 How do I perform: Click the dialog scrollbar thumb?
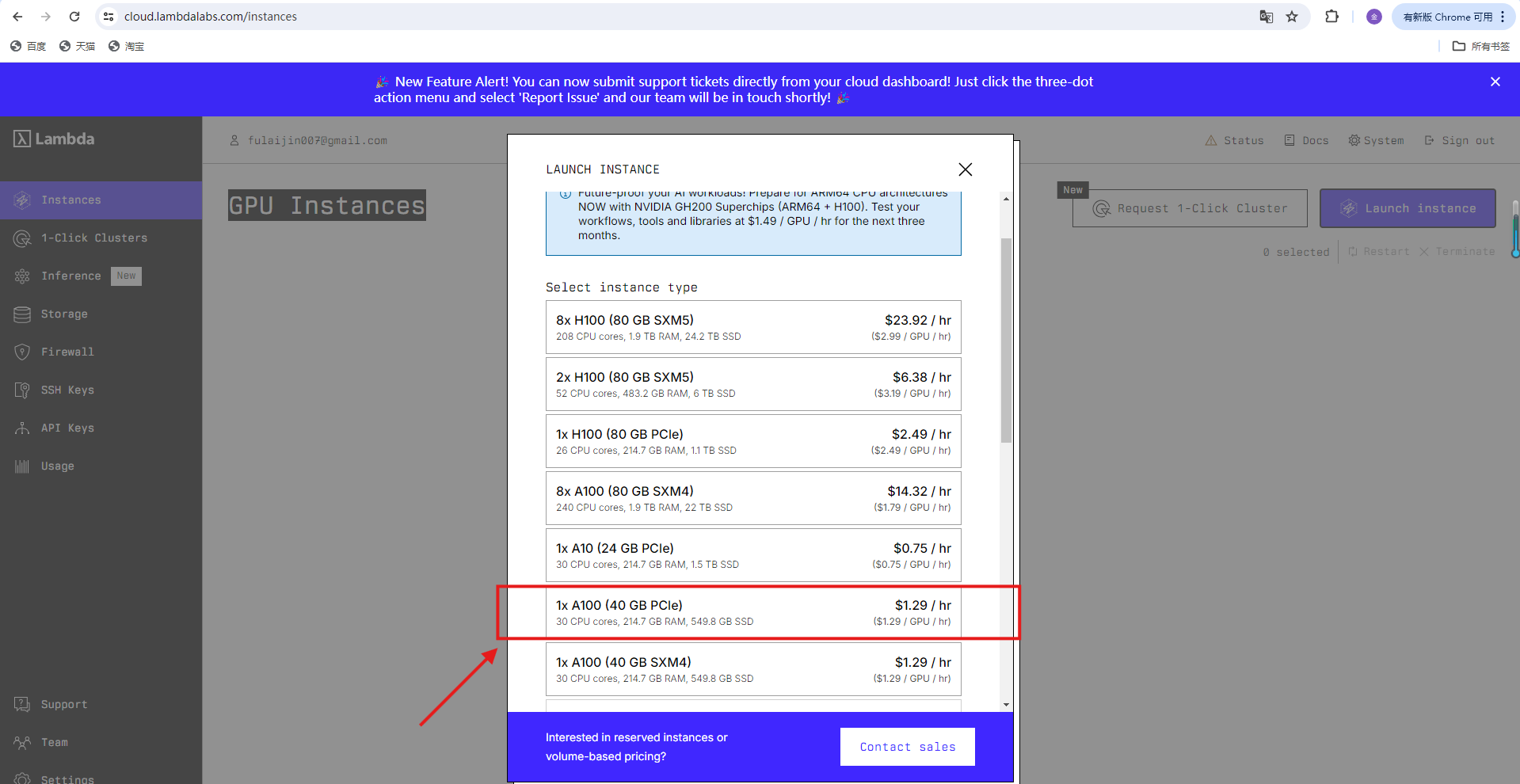1006,341
